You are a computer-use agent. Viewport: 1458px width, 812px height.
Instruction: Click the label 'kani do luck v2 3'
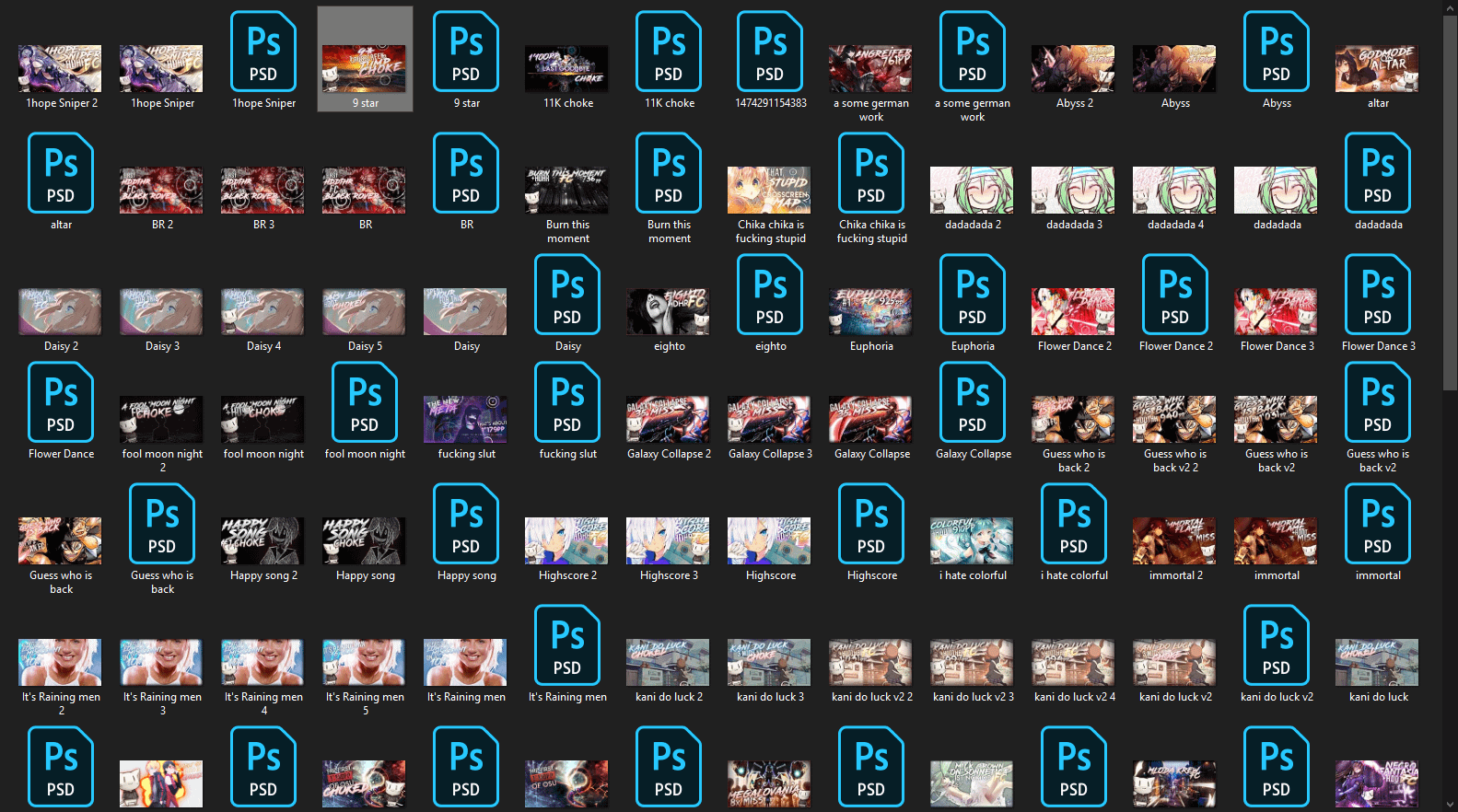pyautogui.click(x=973, y=697)
